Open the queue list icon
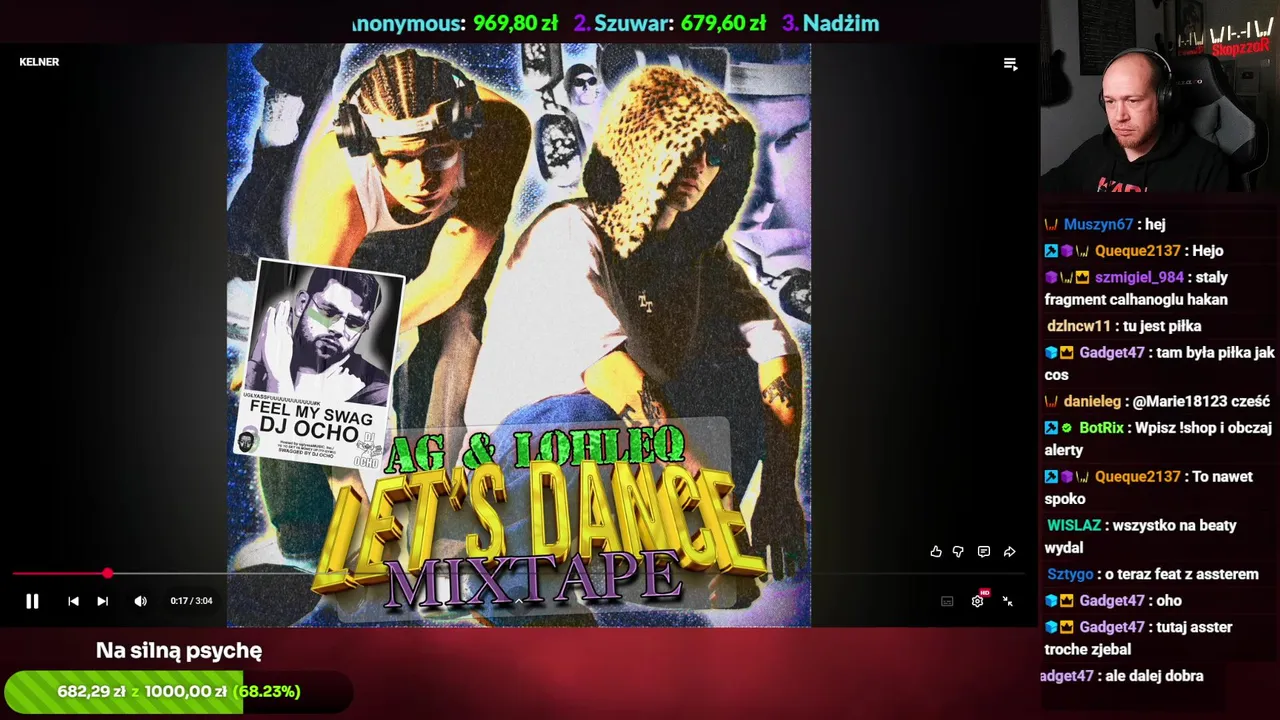 click(x=1010, y=64)
